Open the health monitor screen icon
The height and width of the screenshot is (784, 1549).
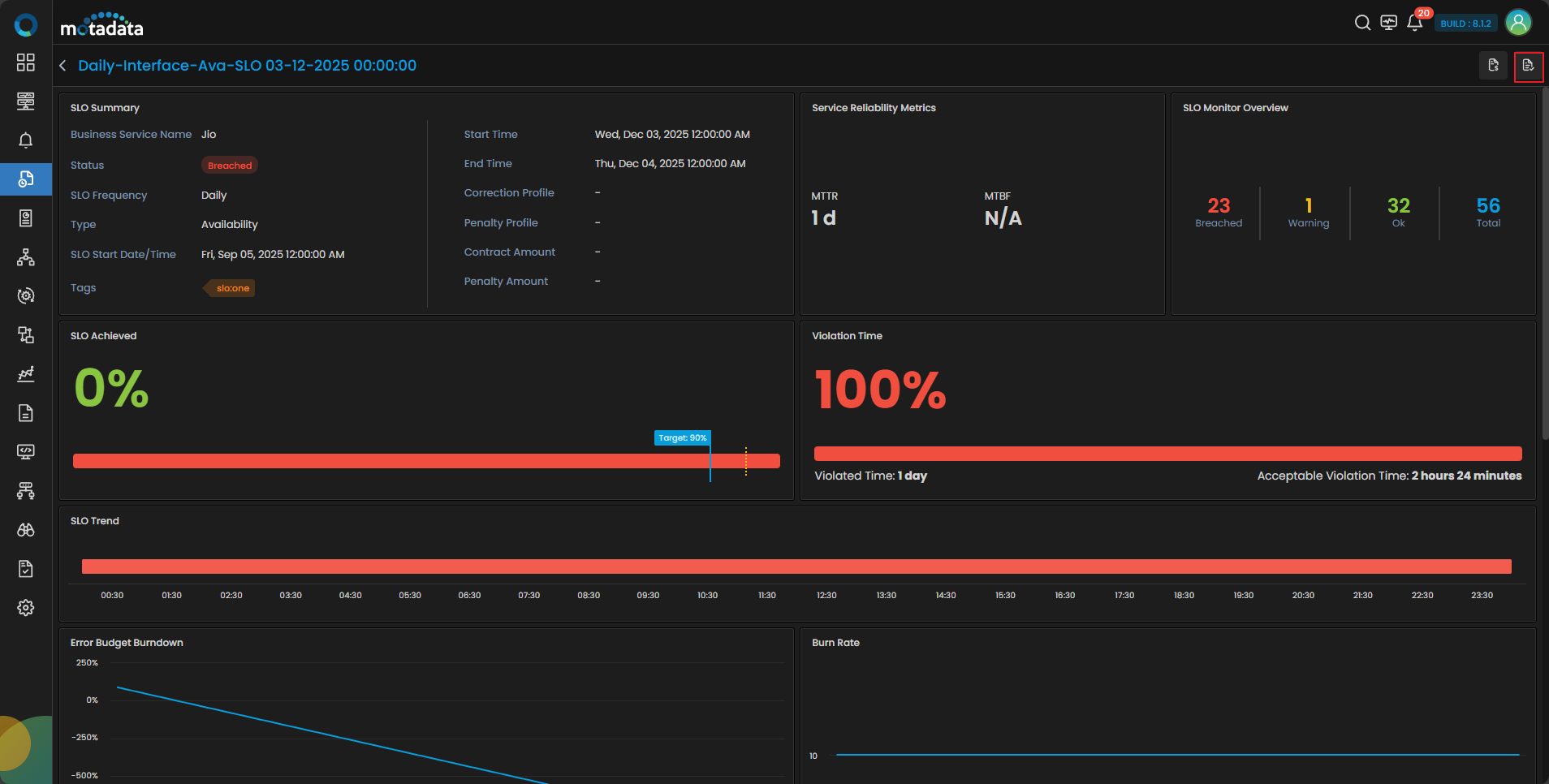click(x=1388, y=23)
